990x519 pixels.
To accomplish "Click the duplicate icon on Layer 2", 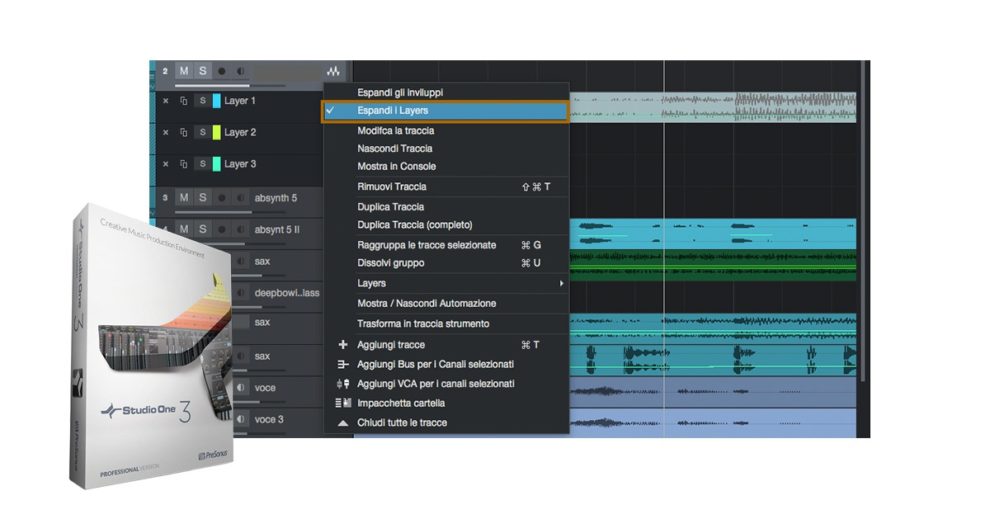I will [x=184, y=133].
